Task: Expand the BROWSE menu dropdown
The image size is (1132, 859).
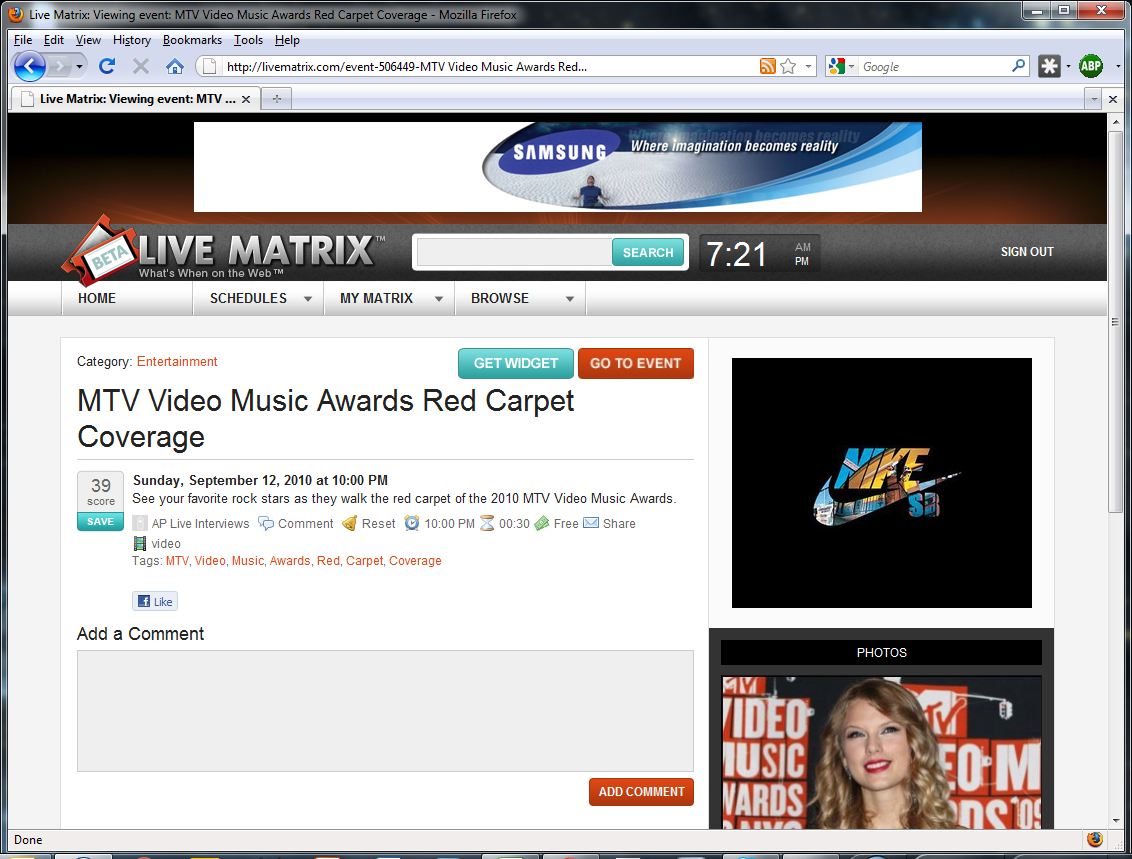Action: [570, 299]
